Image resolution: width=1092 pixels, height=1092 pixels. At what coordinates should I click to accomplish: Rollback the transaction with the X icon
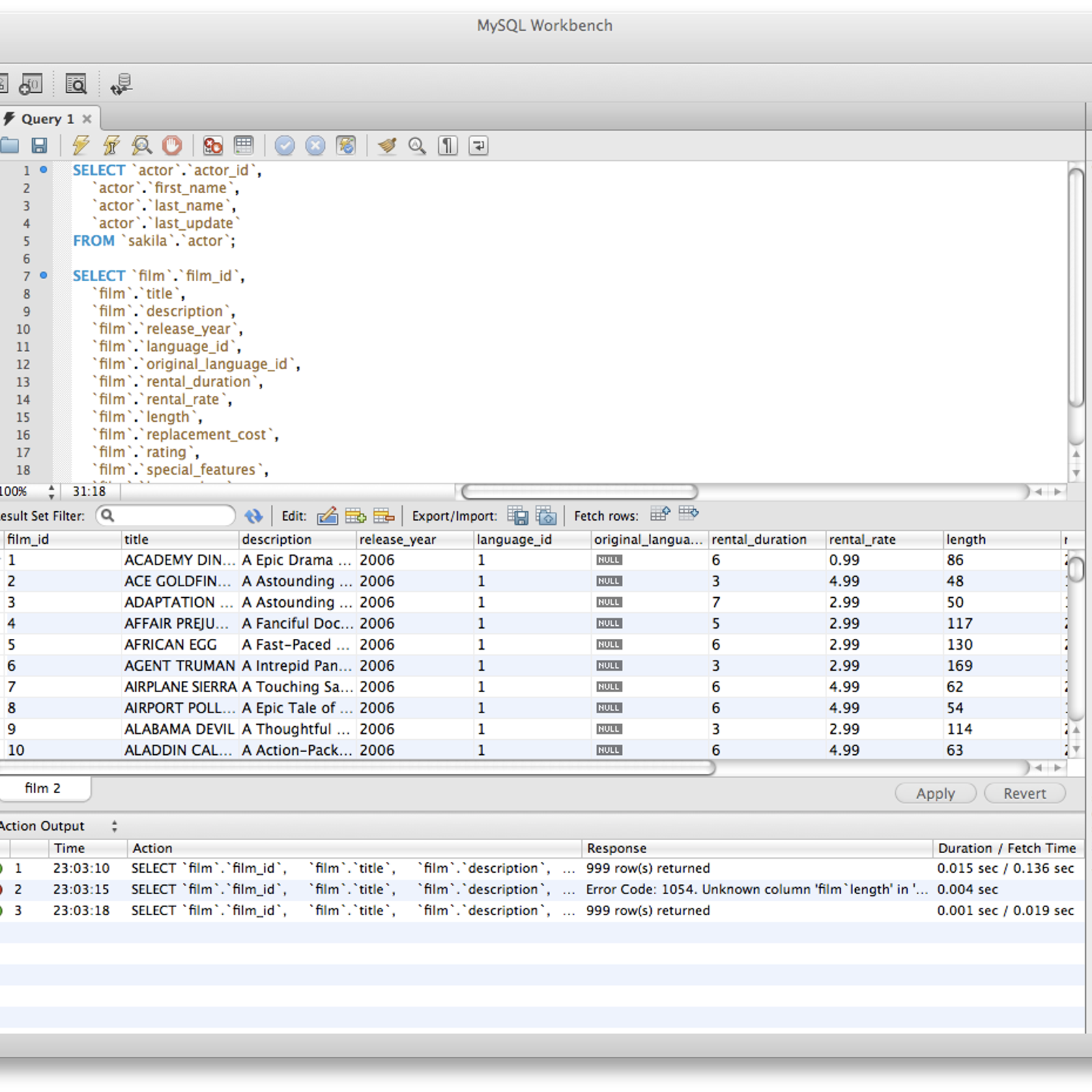(x=315, y=145)
